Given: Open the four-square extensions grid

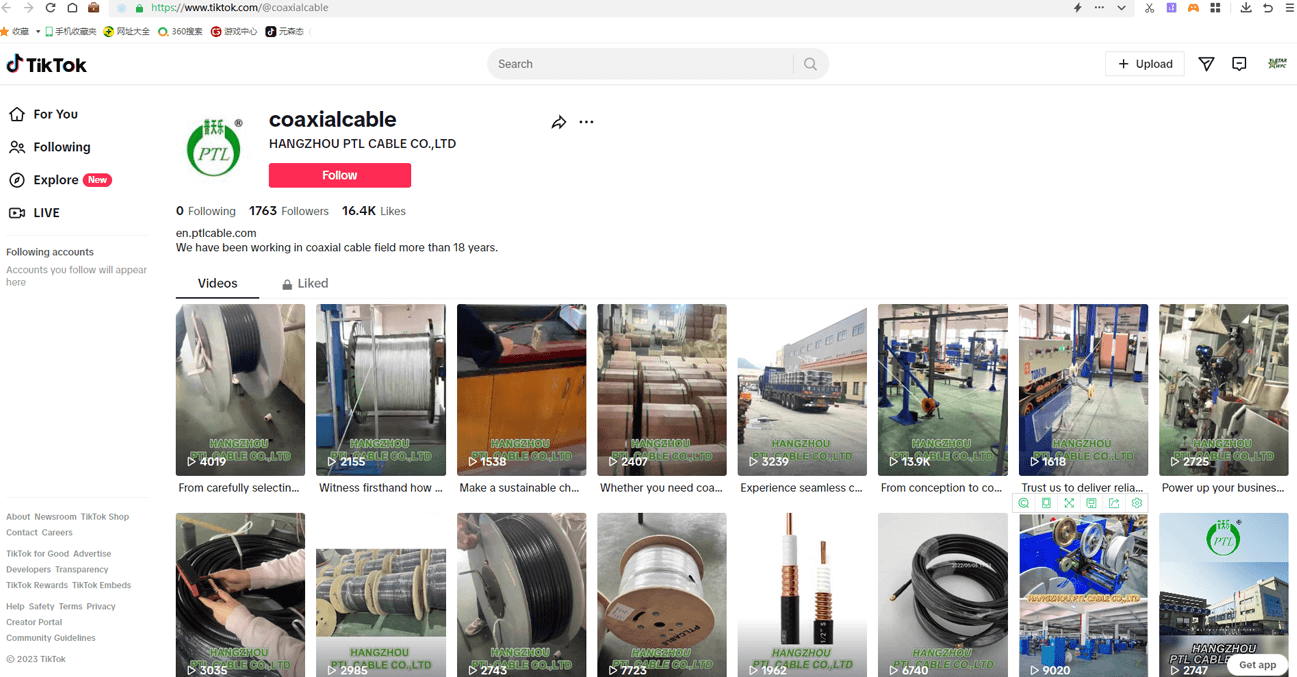Looking at the screenshot, I should click(1215, 8).
